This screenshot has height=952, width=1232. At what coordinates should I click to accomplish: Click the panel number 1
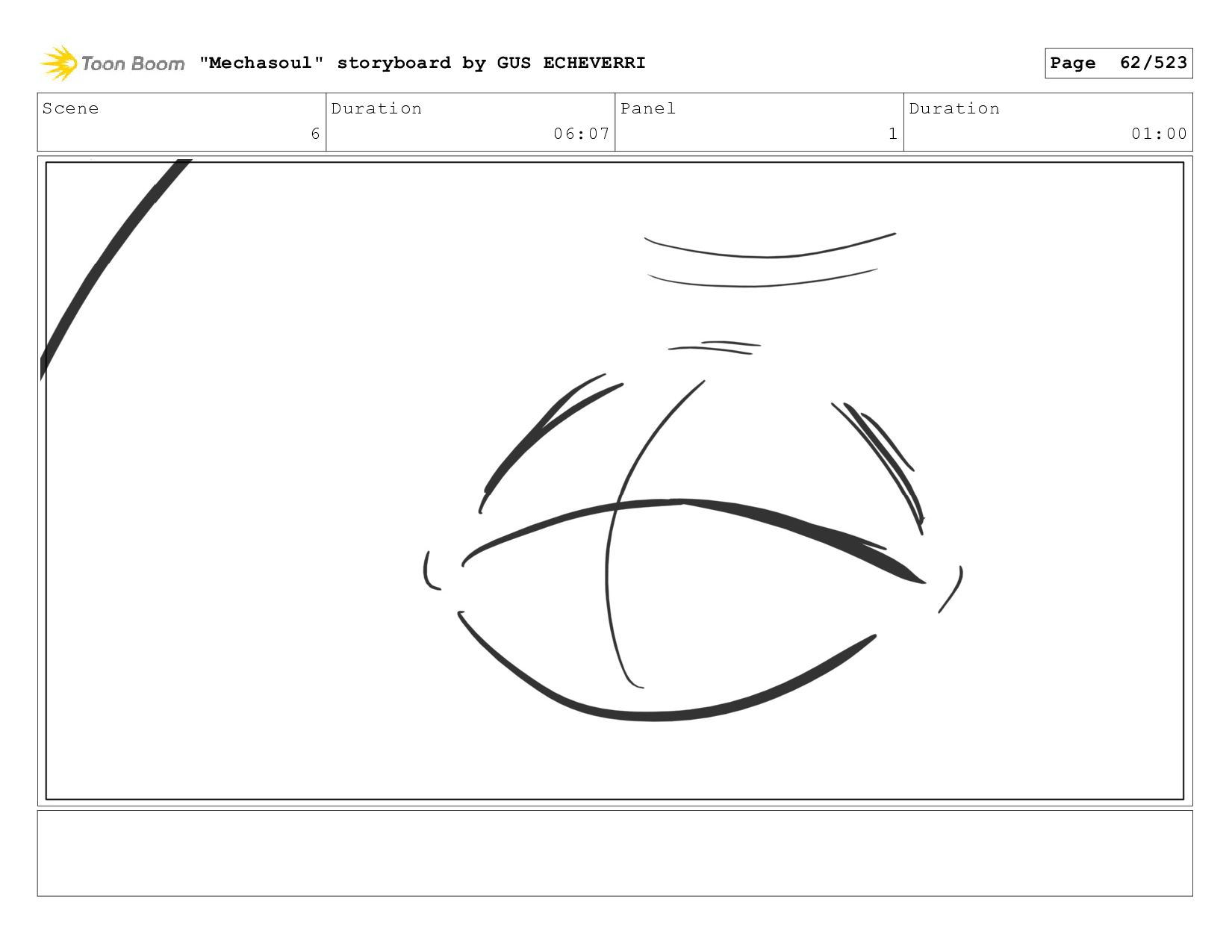(x=892, y=134)
